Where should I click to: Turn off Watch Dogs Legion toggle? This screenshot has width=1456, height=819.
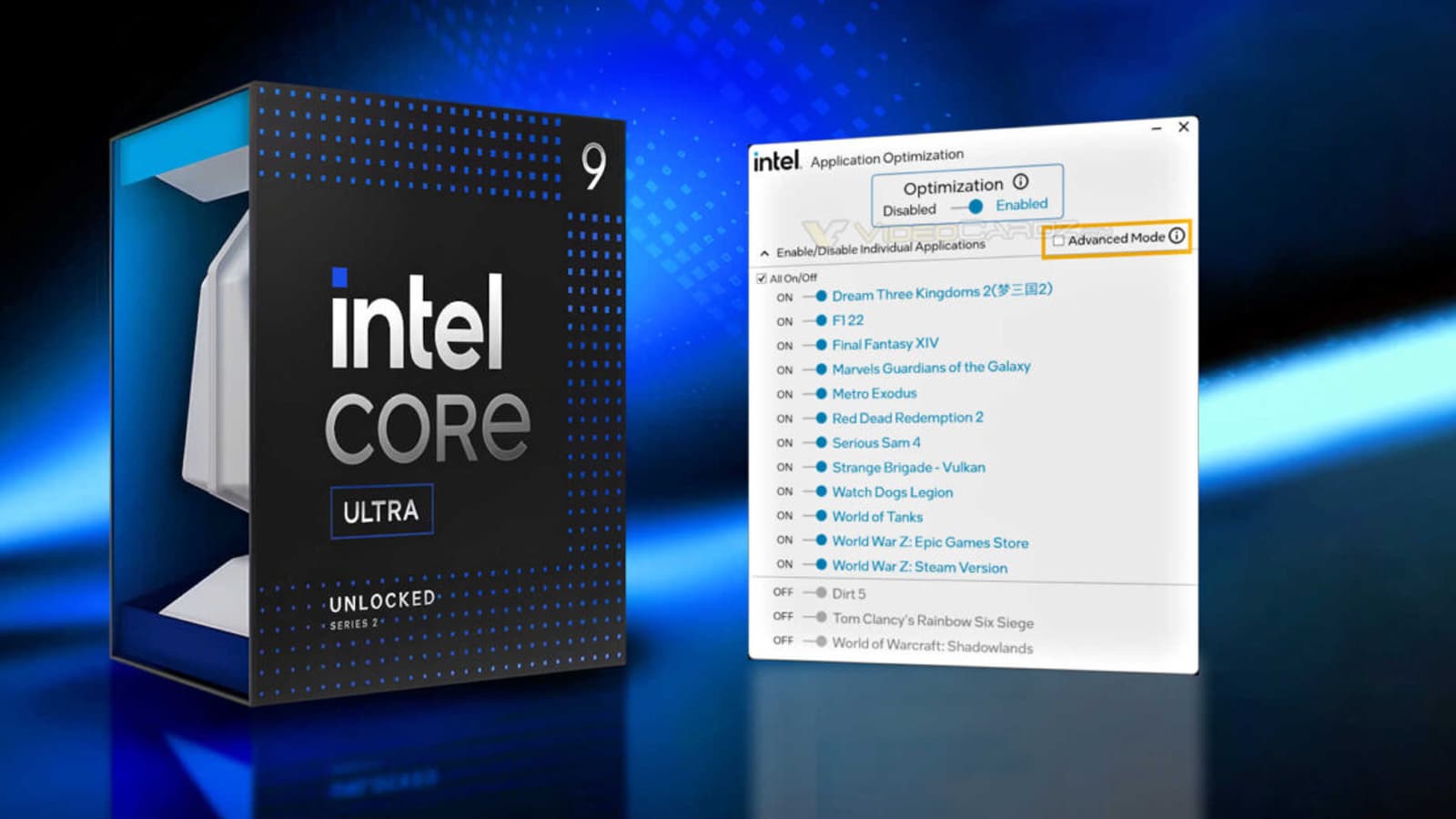[x=814, y=491]
